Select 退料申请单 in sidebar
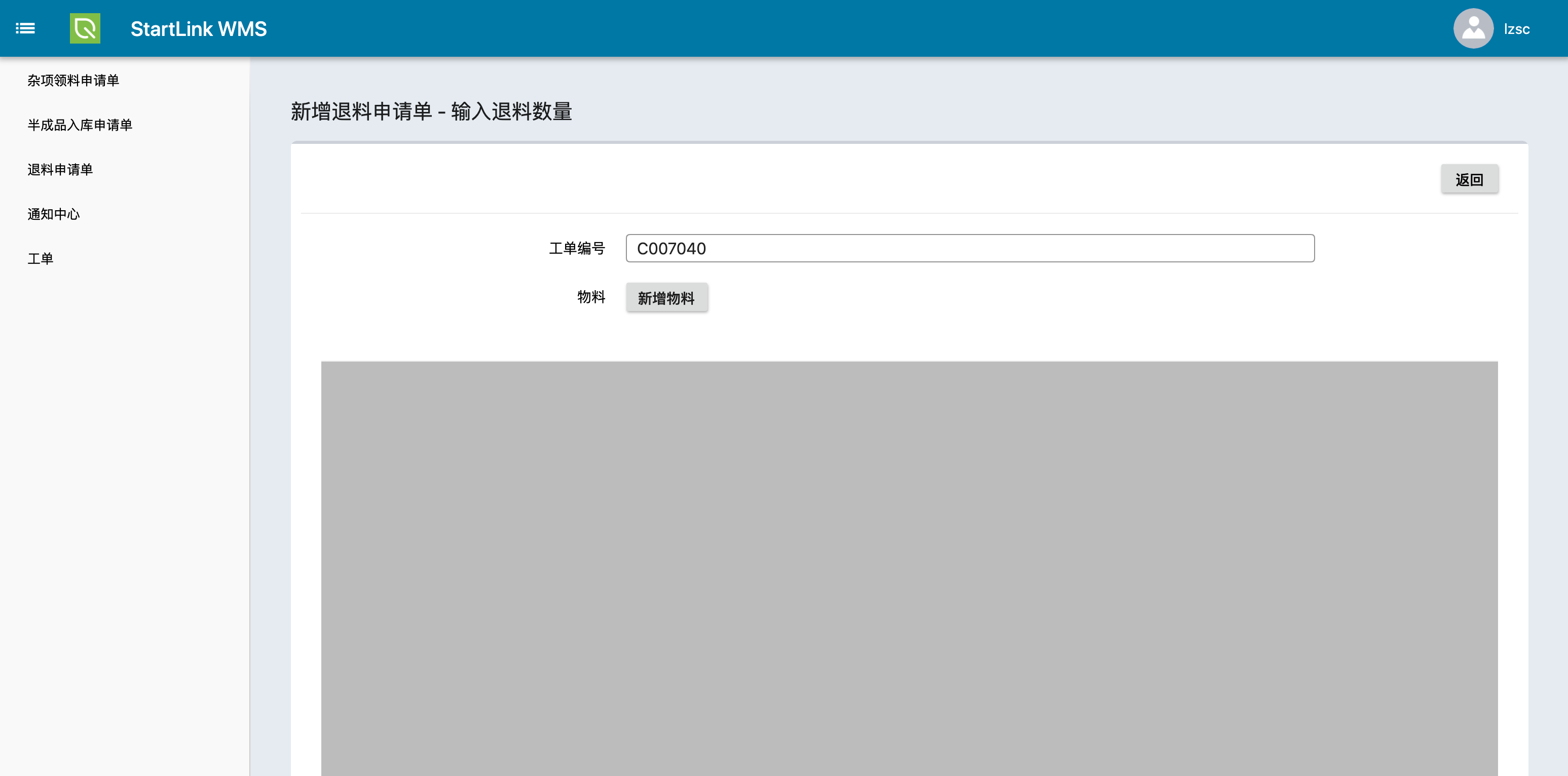The image size is (1568, 776). 60,170
